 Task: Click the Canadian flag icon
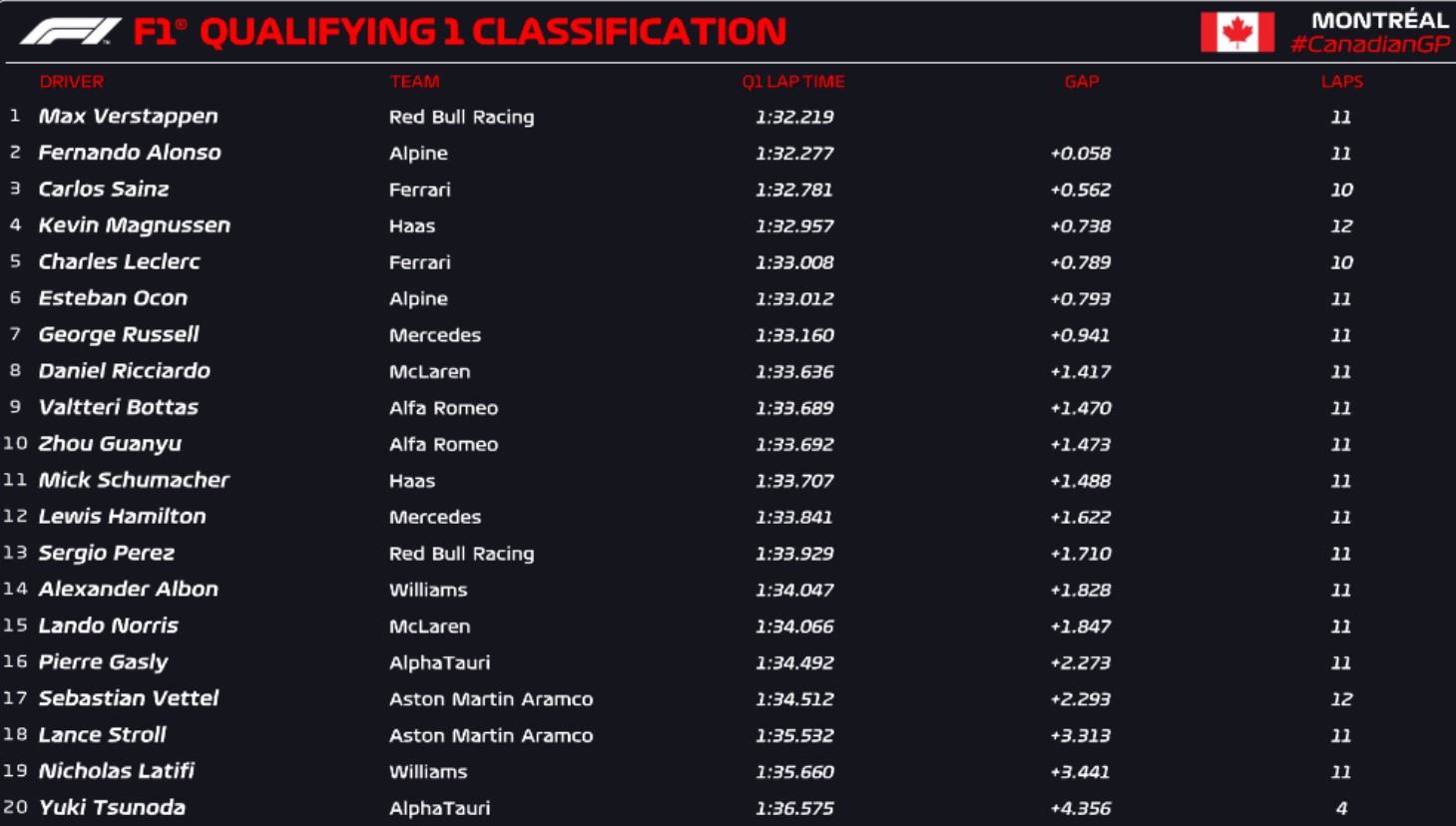coord(1236,32)
